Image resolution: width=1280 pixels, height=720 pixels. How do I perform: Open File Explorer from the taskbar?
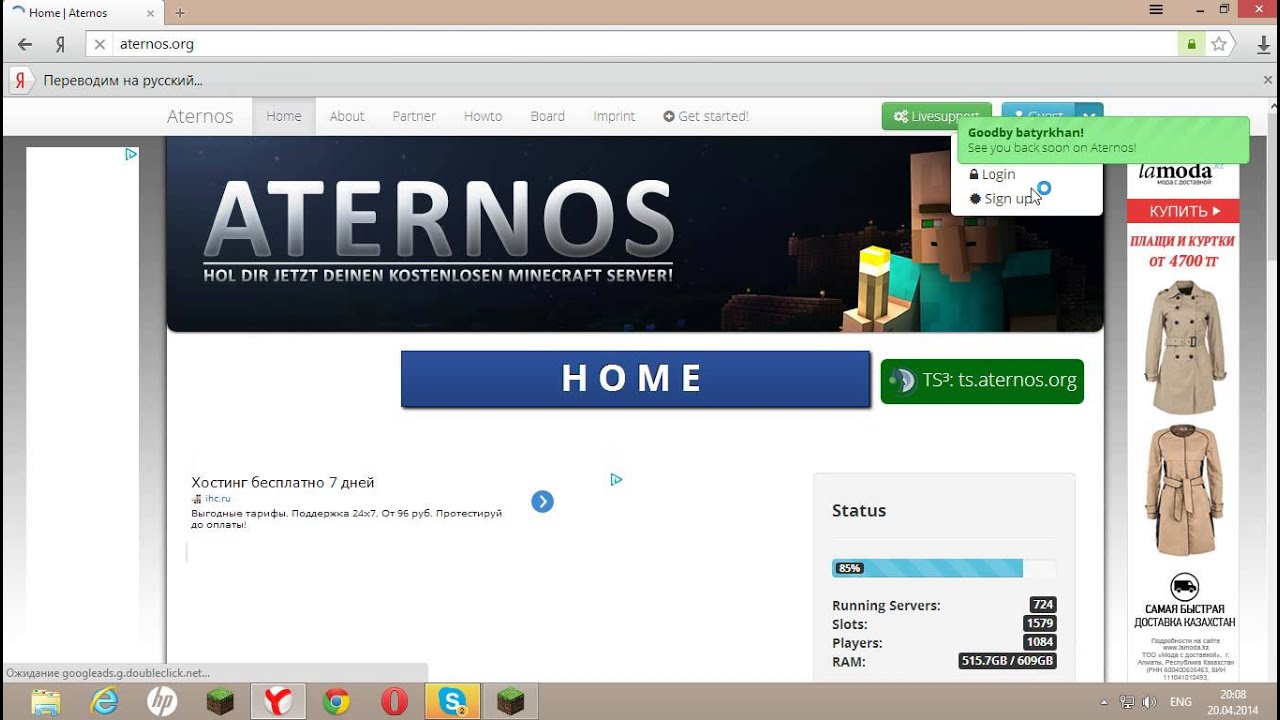(x=46, y=702)
